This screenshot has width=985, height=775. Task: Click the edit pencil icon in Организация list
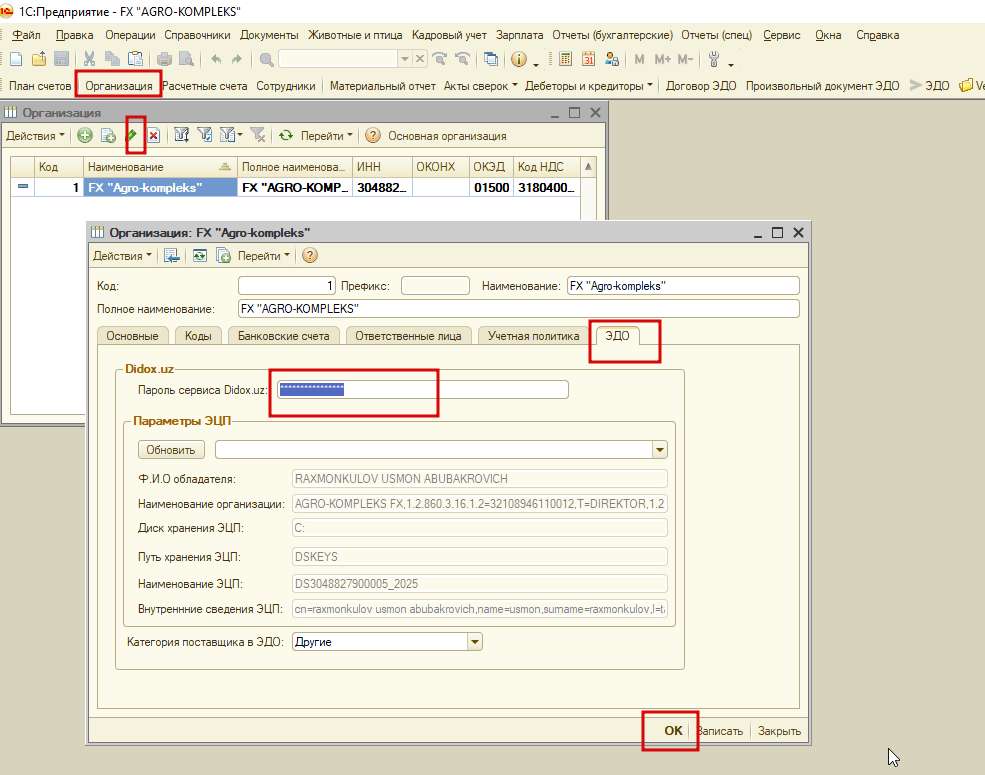point(132,135)
